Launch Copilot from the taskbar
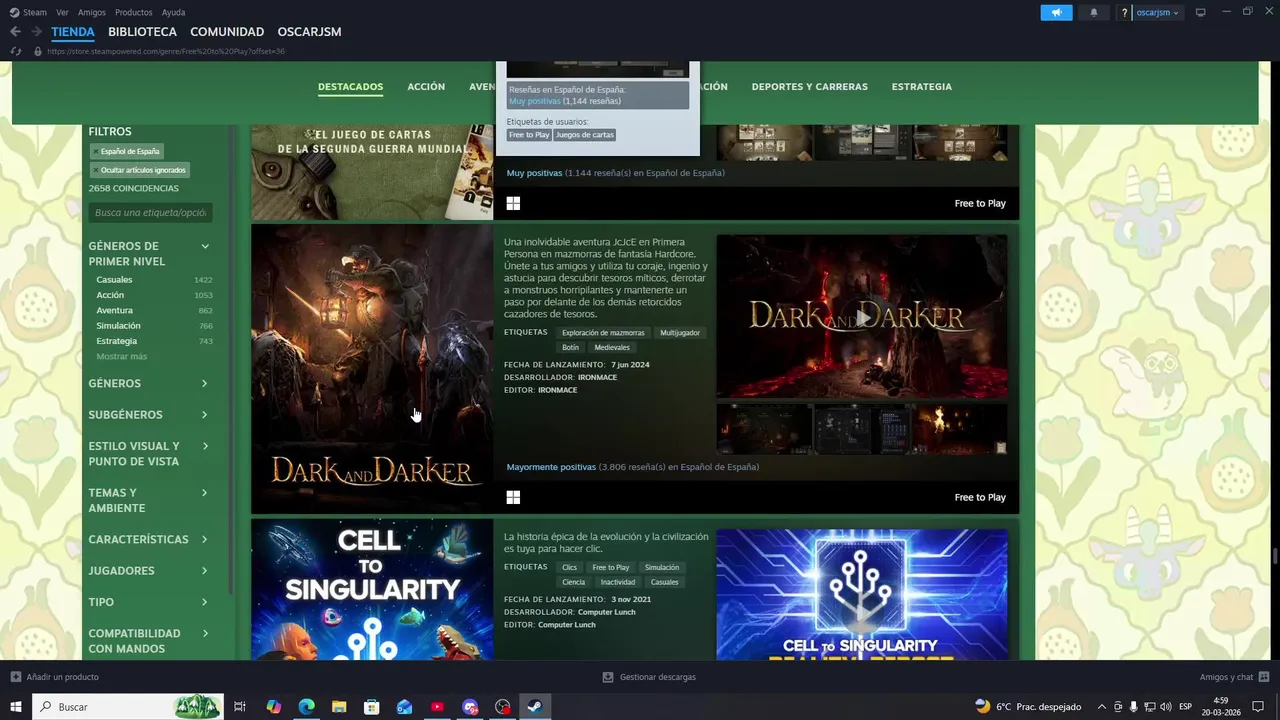The height and width of the screenshot is (720, 1280). pos(273,707)
